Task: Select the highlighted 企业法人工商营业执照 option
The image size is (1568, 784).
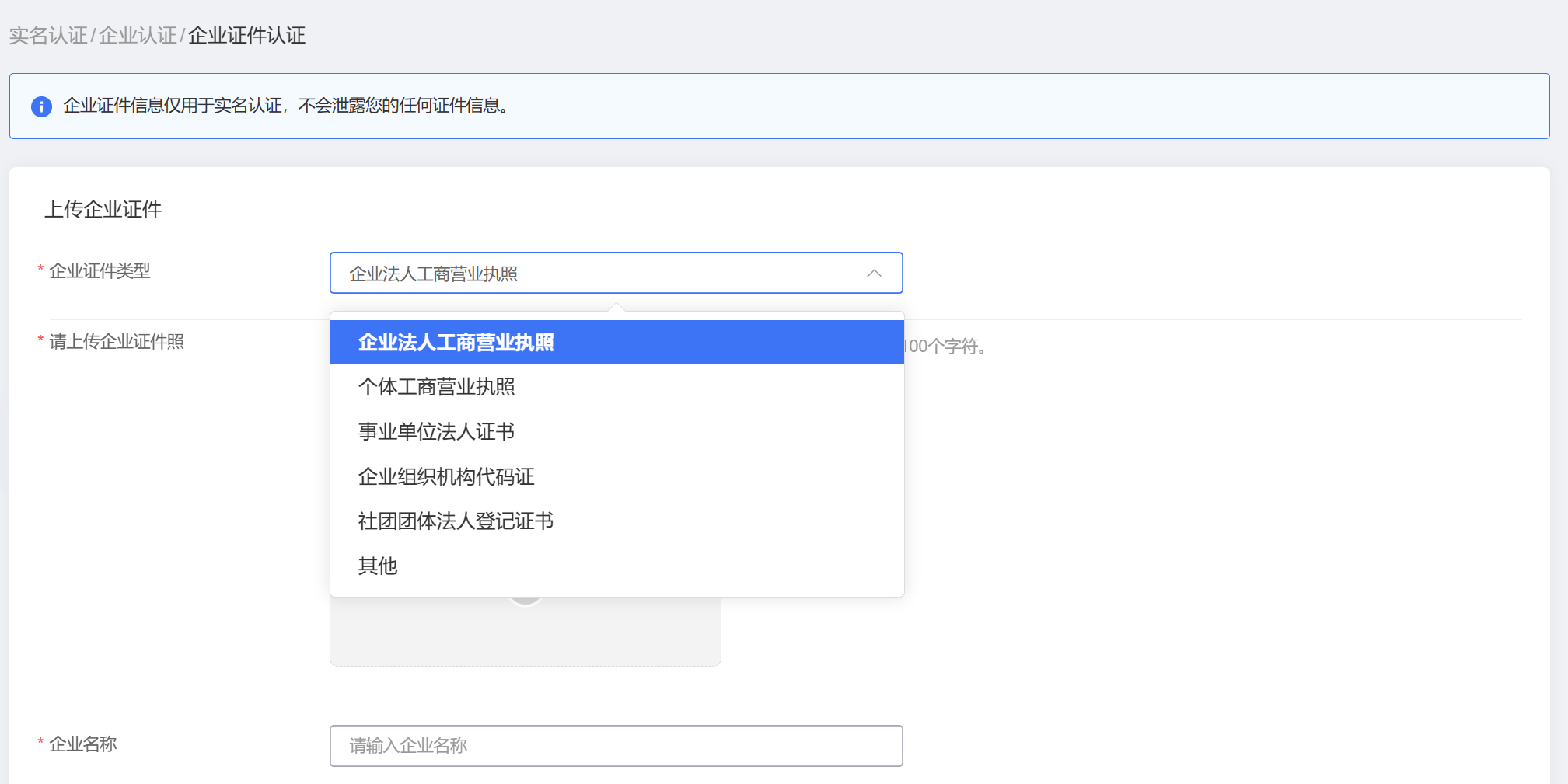Action: 456,343
